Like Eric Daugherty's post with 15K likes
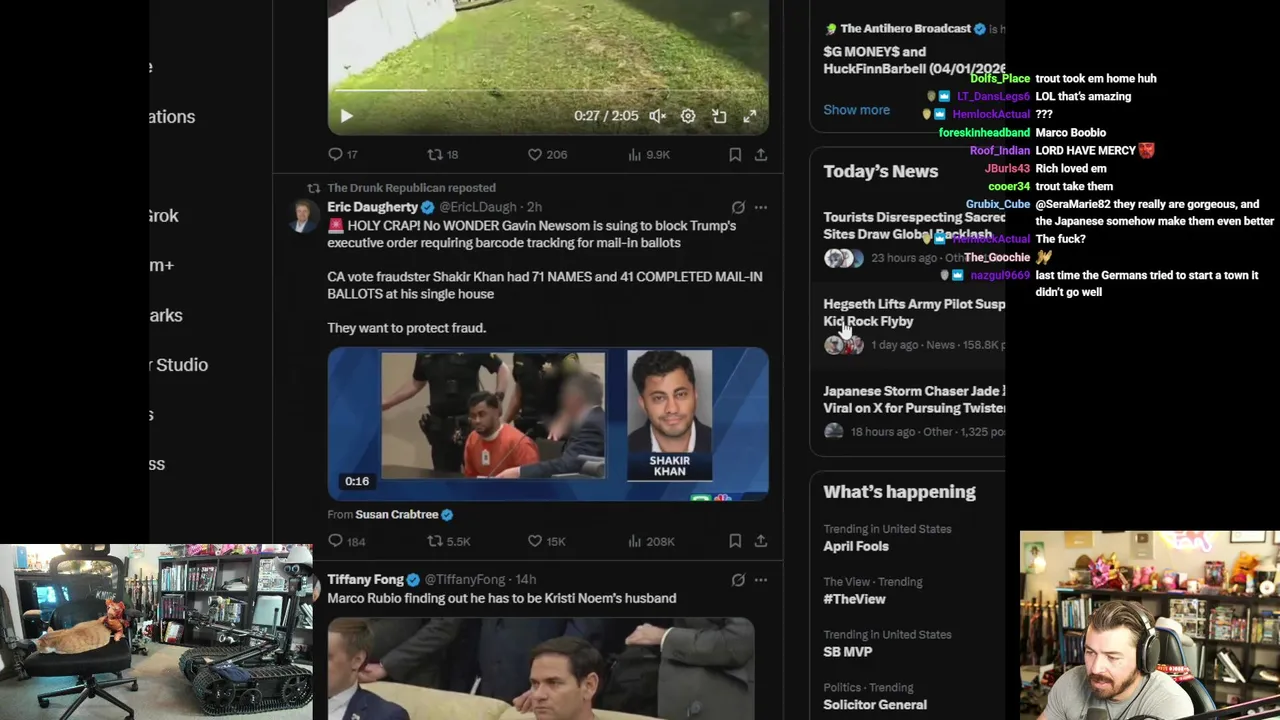This screenshot has width=1280, height=720. point(546,541)
